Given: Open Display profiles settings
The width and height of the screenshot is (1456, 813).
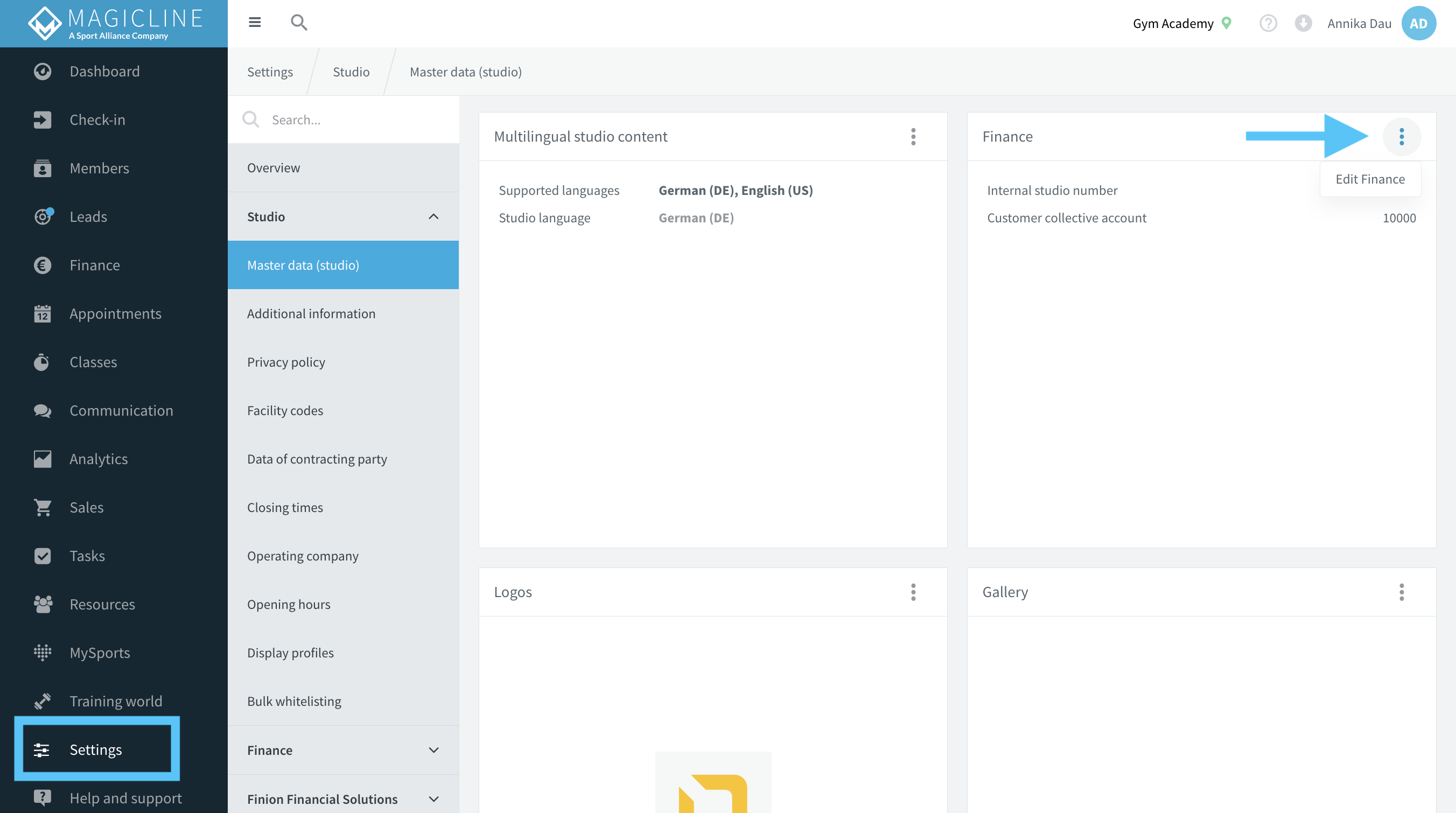Looking at the screenshot, I should pos(344,653).
